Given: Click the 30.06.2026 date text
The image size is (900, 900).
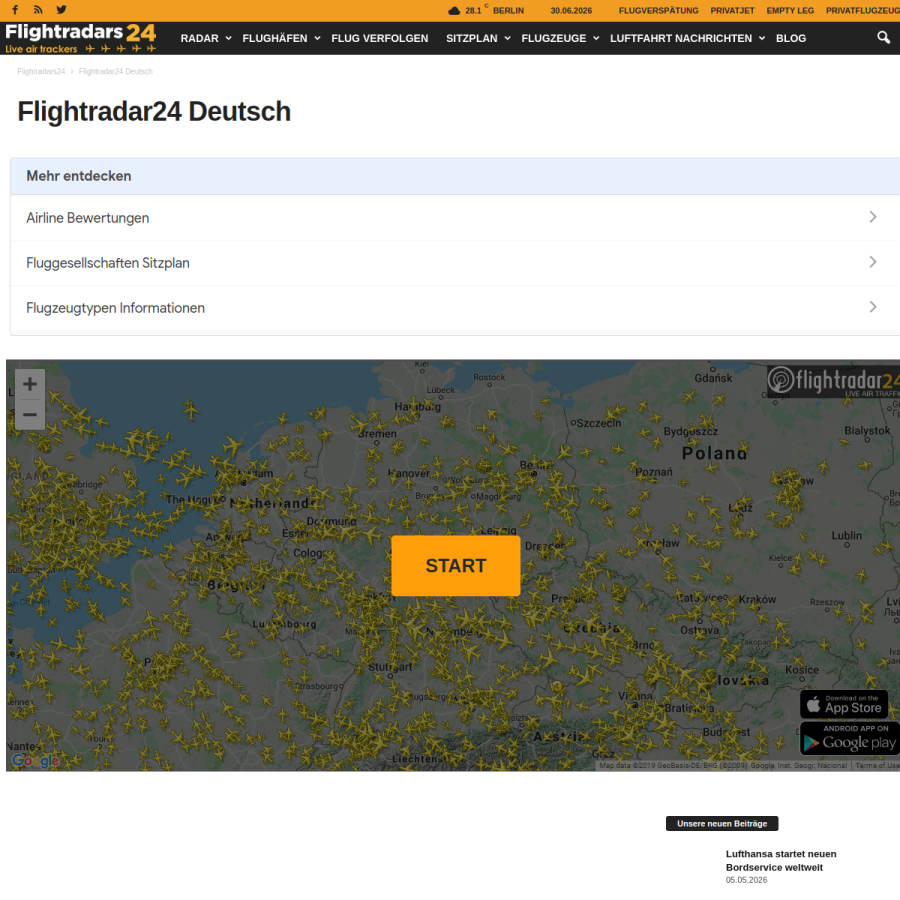Looking at the screenshot, I should [x=571, y=10].
